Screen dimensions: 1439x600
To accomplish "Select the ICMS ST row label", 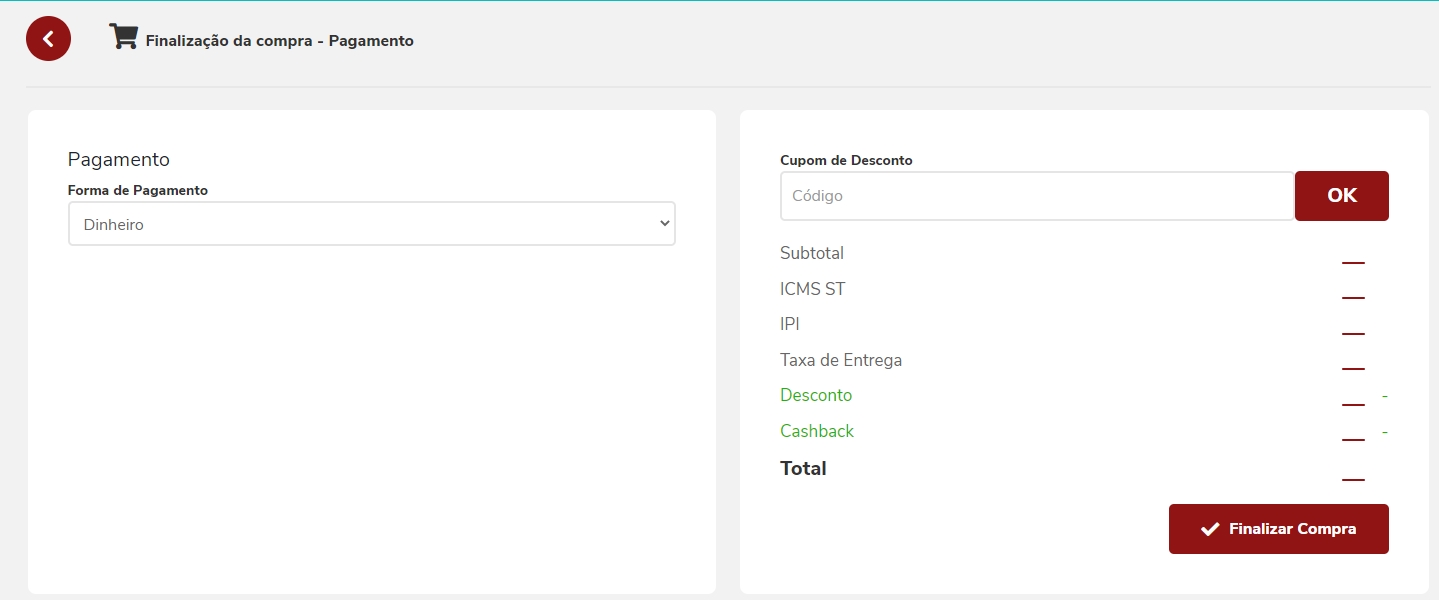I will click(x=812, y=289).
